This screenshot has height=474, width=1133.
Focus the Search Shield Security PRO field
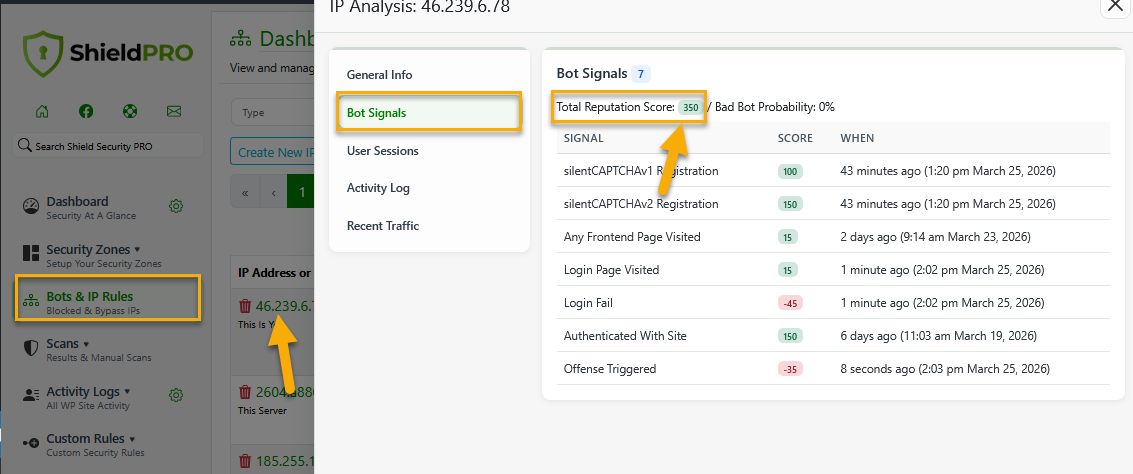pos(108,146)
